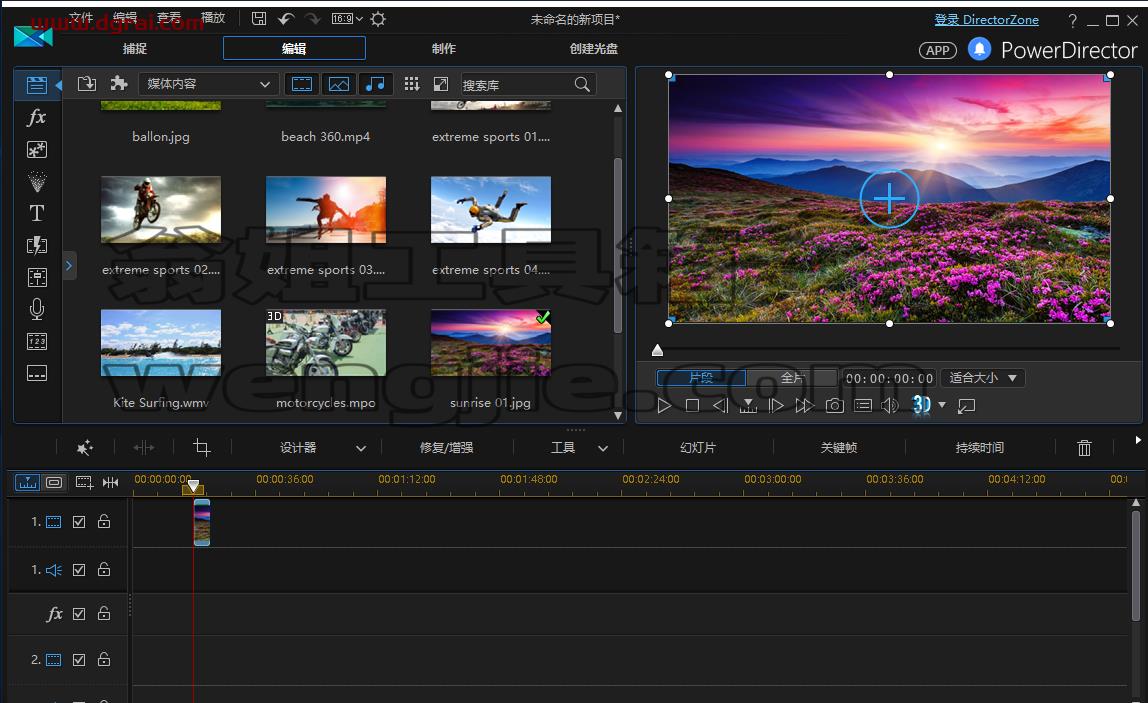Click the 登录 DirectorZone link

(986, 20)
